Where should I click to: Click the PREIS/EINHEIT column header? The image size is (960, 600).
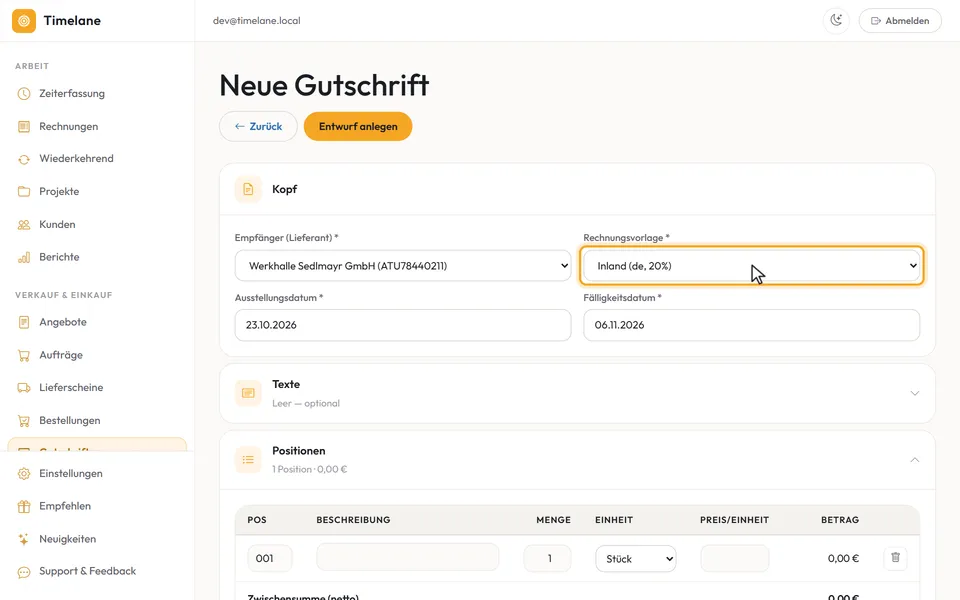pyautogui.click(x=735, y=520)
